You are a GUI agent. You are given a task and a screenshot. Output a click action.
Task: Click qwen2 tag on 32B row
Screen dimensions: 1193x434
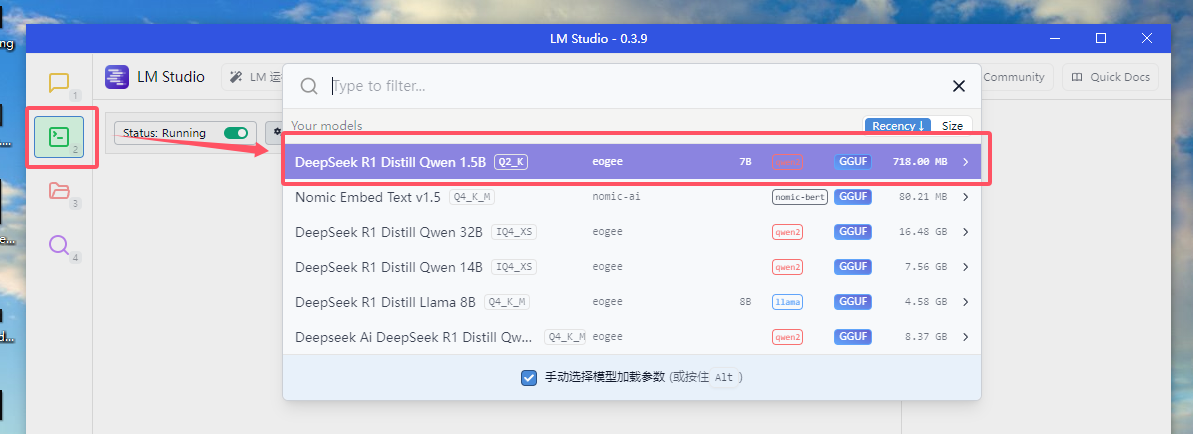[x=787, y=232]
